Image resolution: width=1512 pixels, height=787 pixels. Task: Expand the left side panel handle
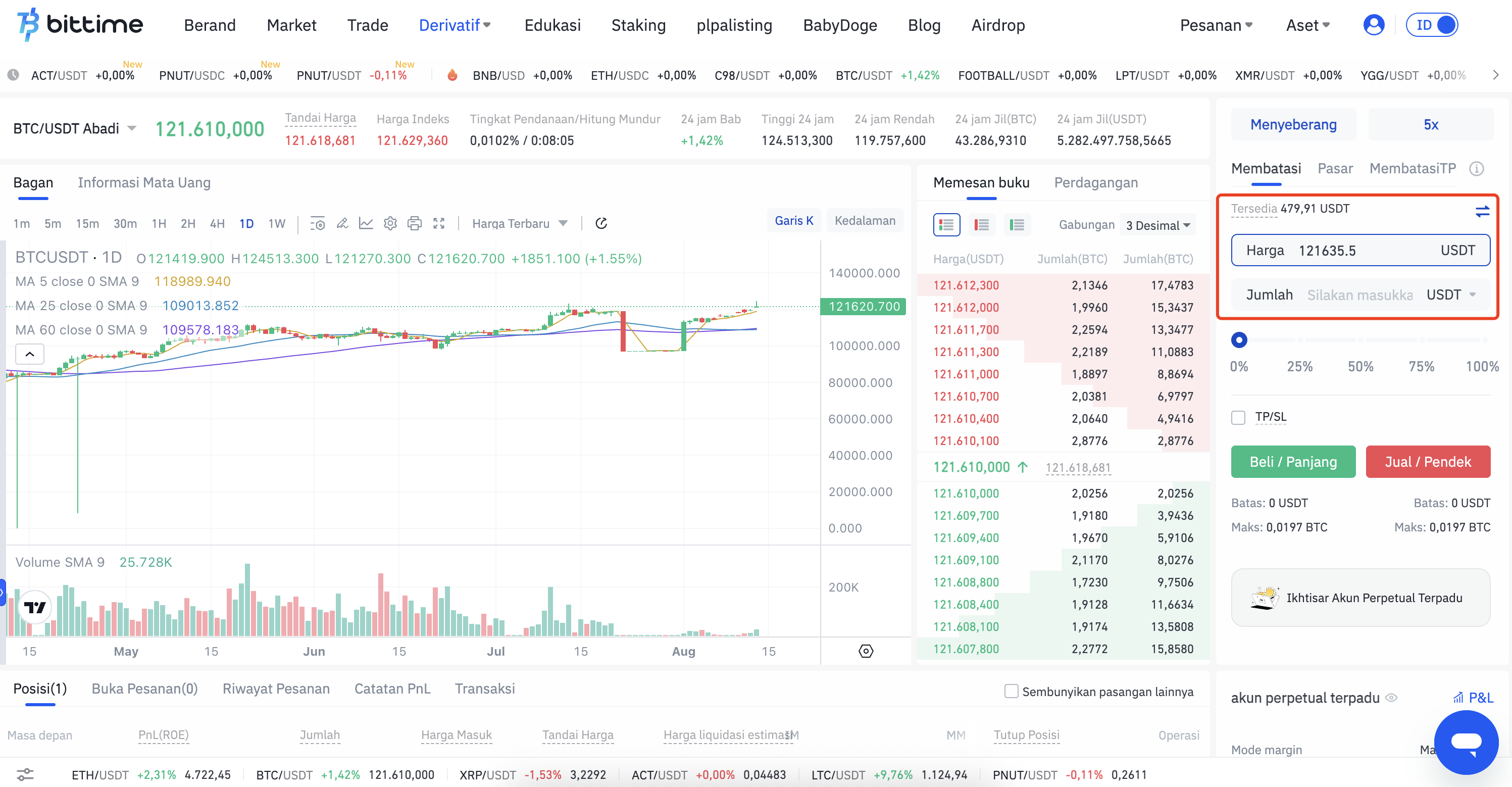(x=3, y=593)
